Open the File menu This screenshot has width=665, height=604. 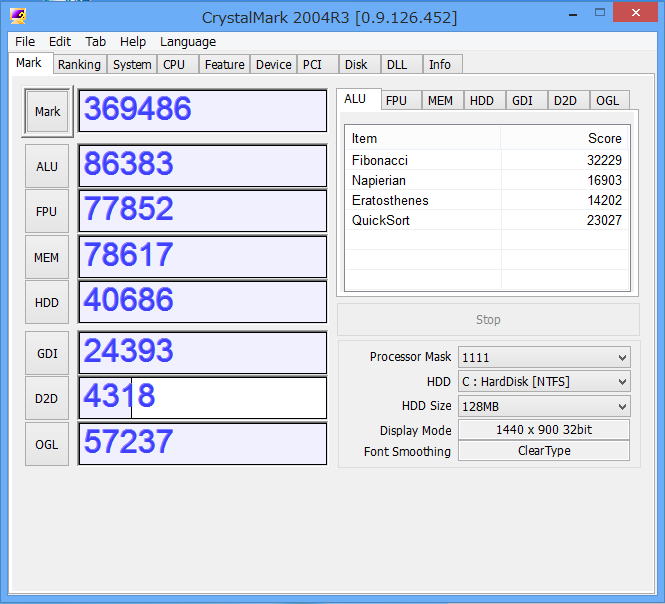(25, 42)
